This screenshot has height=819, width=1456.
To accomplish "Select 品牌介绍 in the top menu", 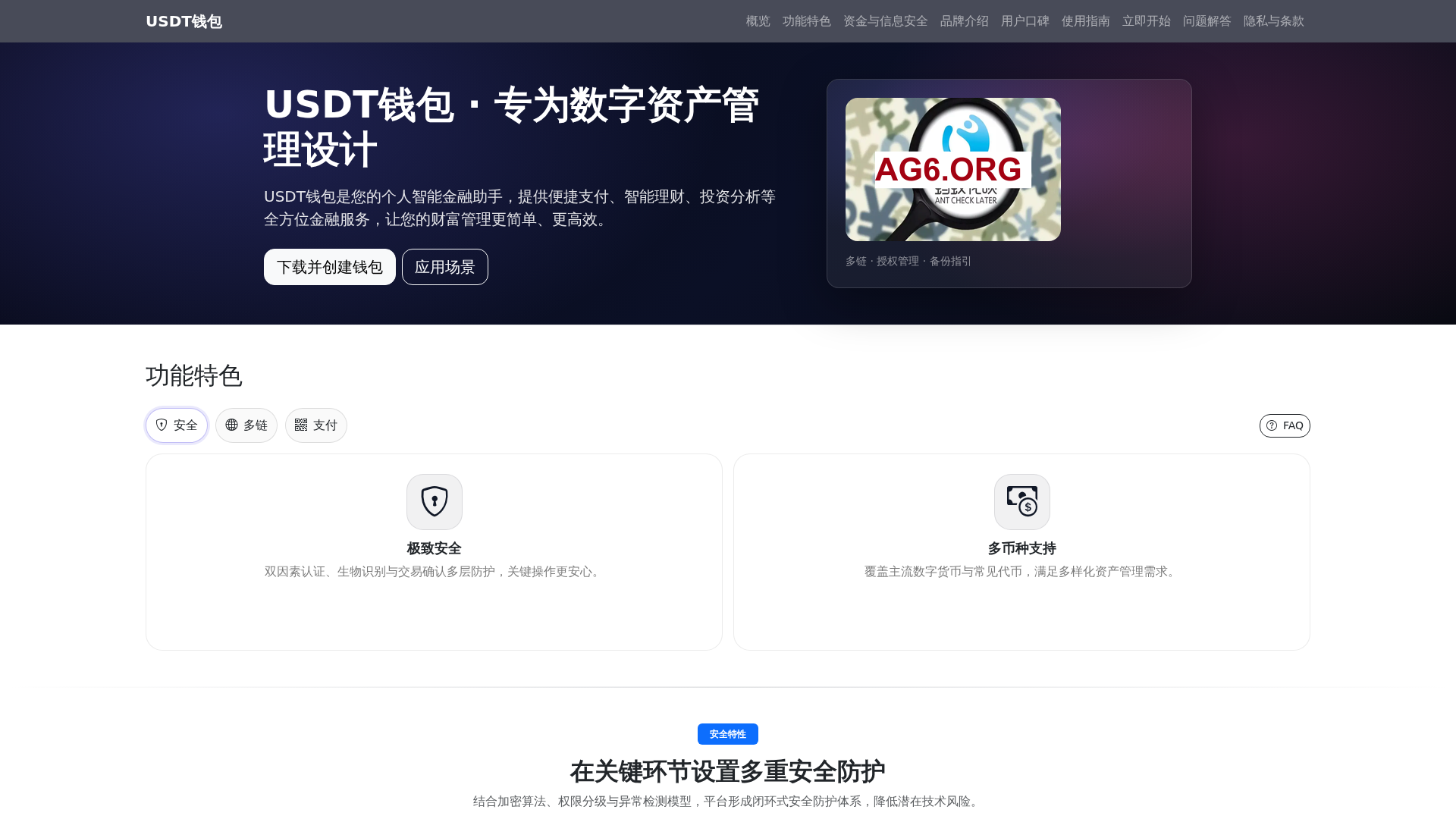I will pyautogui.click(x=964, y=21).
